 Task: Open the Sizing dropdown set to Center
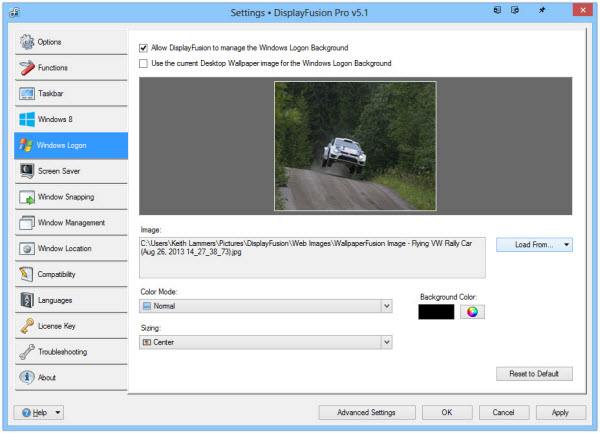[266, 342]
